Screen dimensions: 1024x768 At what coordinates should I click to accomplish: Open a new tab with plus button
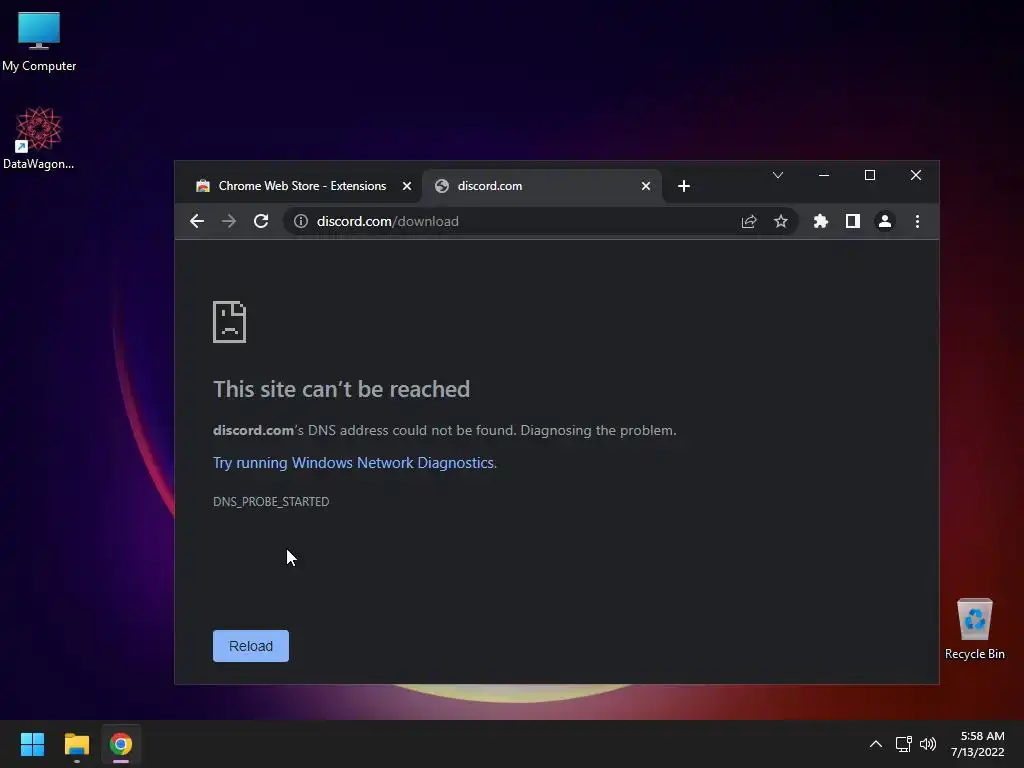tap(684, 186)
